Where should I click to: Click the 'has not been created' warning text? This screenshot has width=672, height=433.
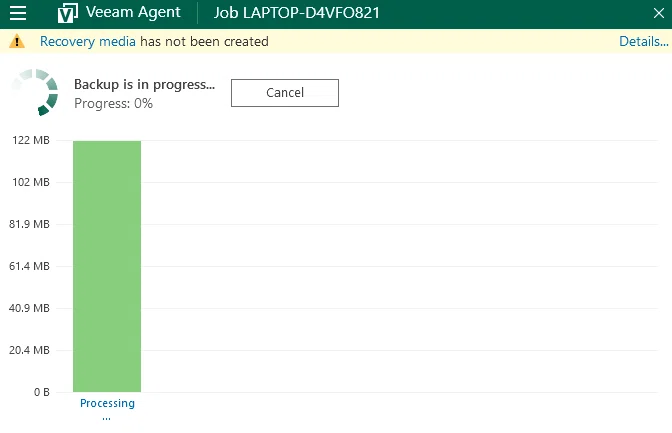pos(204,42)
